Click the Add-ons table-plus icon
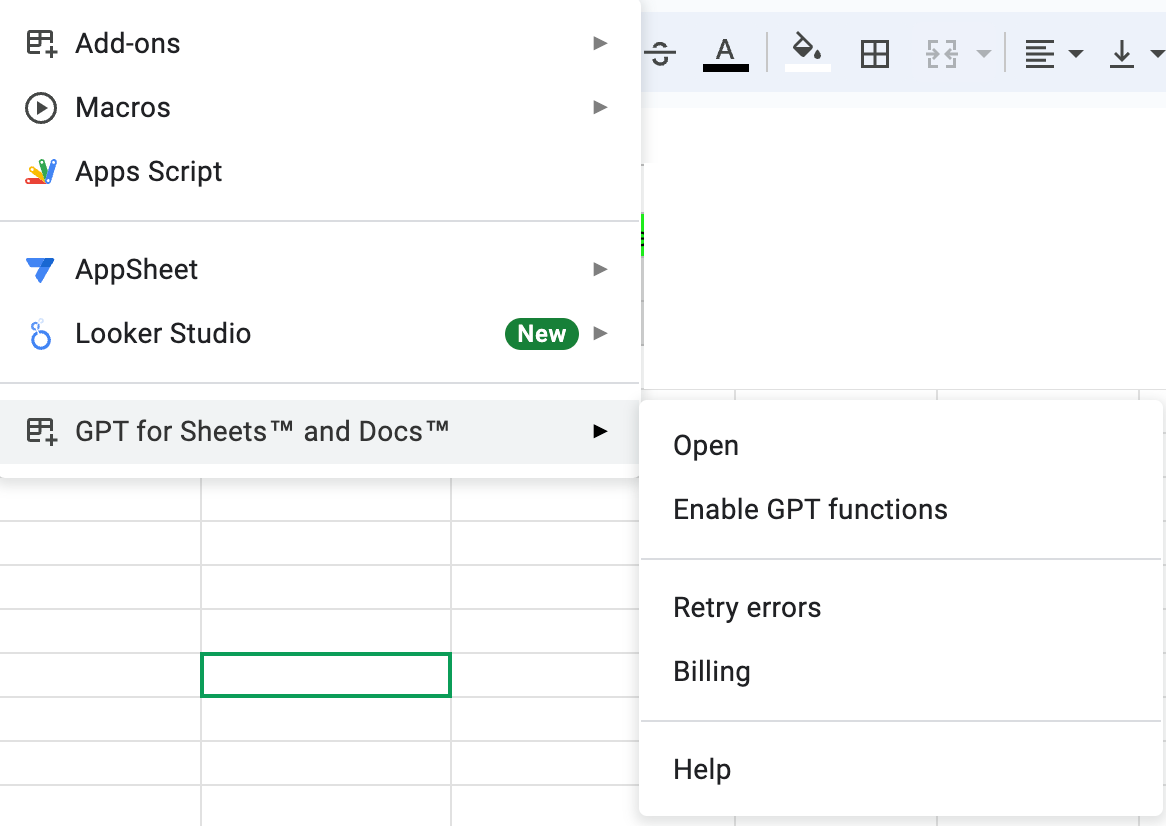 point(41,43)
